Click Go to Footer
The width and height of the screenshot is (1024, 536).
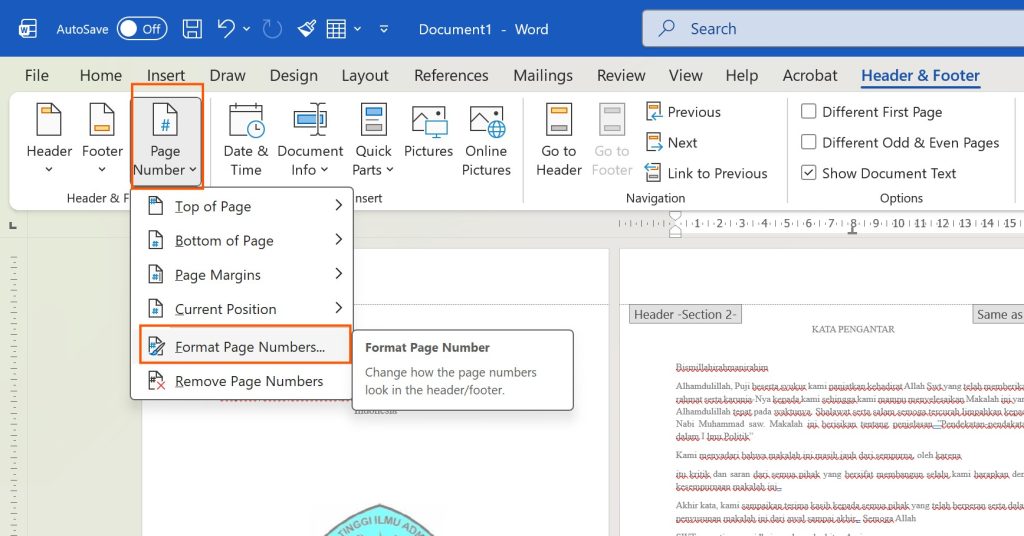click(x=612, y=140)
